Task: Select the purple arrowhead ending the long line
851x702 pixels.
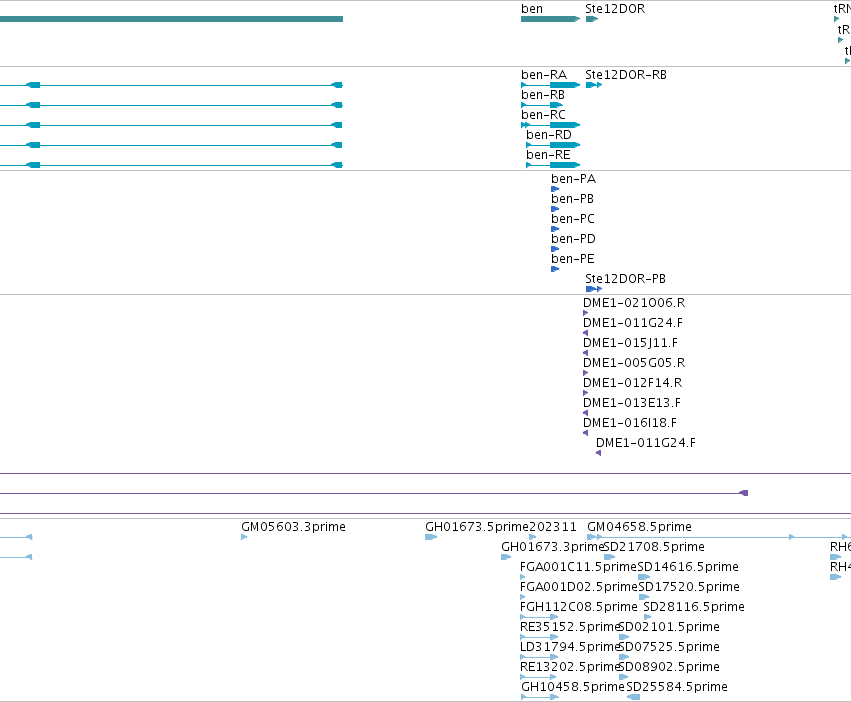Action: click(x=744, y=493)
